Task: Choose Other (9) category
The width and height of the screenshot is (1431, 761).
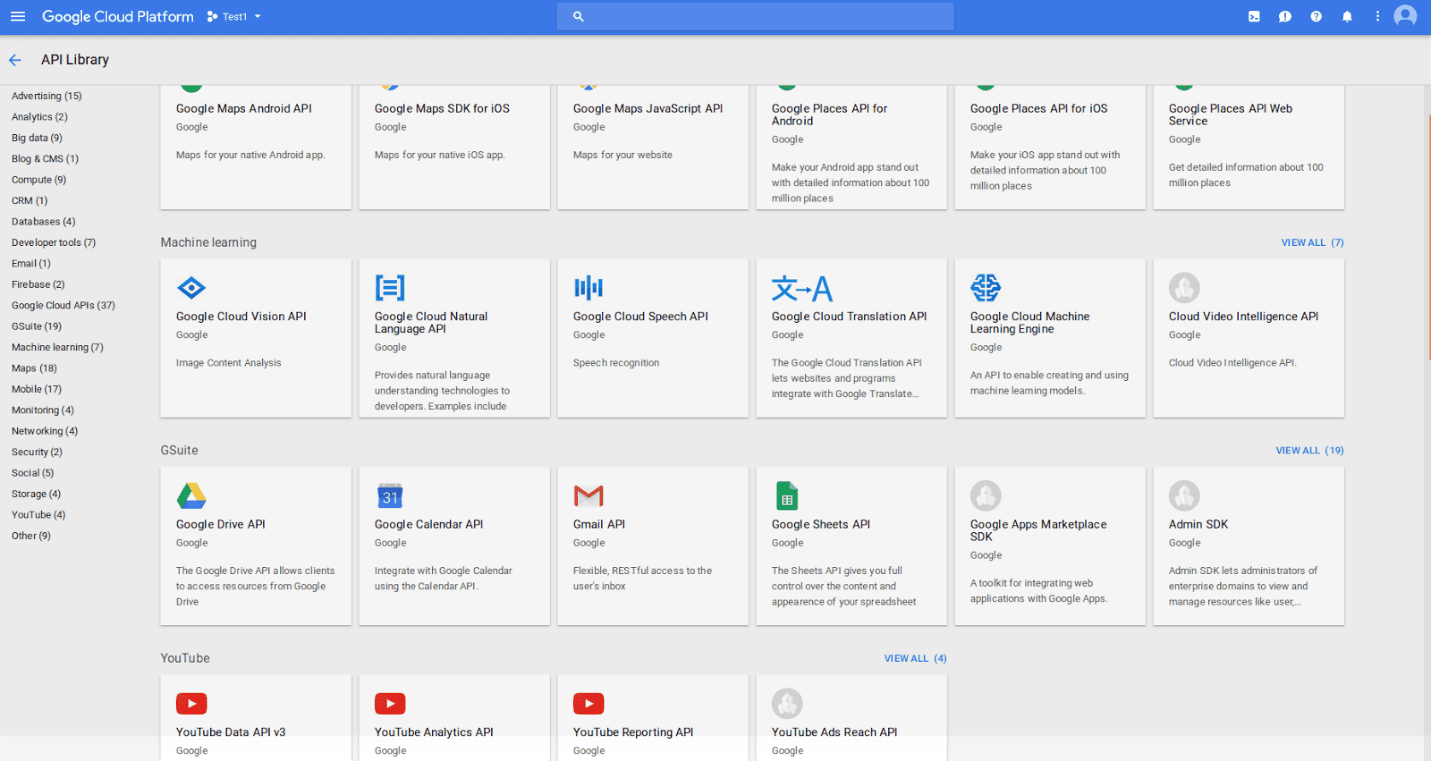Action: (x=31, y=537)
